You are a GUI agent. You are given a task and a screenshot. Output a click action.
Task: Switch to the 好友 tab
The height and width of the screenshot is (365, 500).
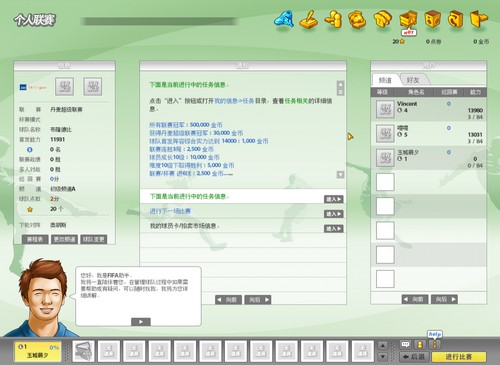tap(413, 80)
